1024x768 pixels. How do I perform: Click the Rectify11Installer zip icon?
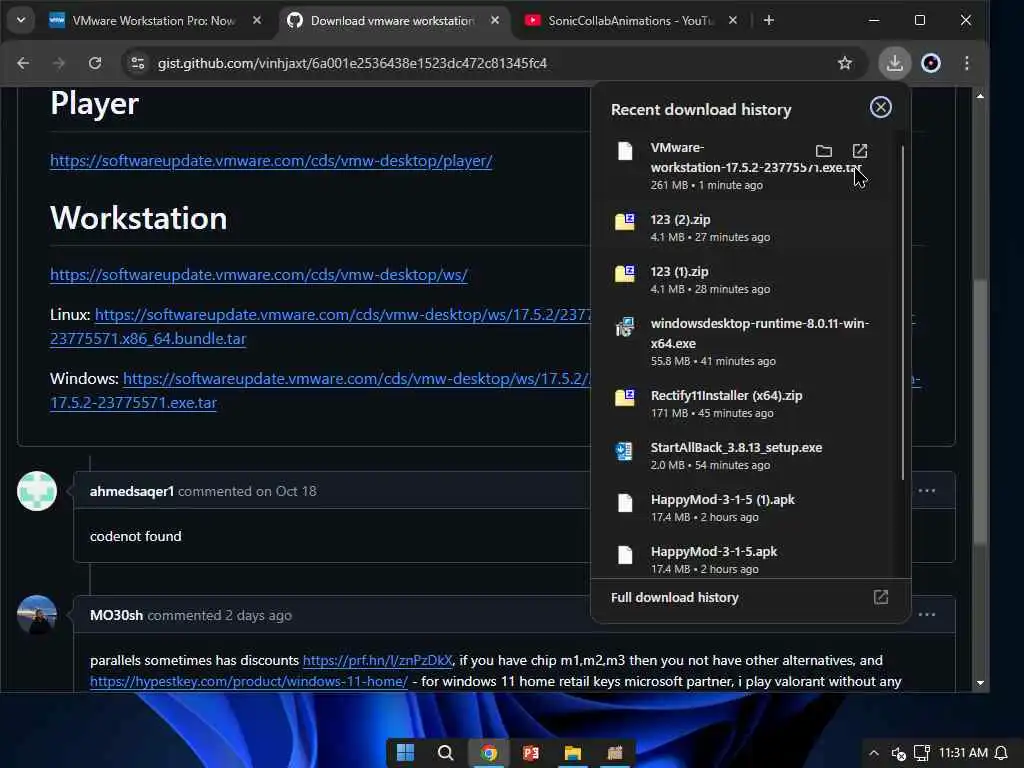pyautogui.click(x=624, y=397)
